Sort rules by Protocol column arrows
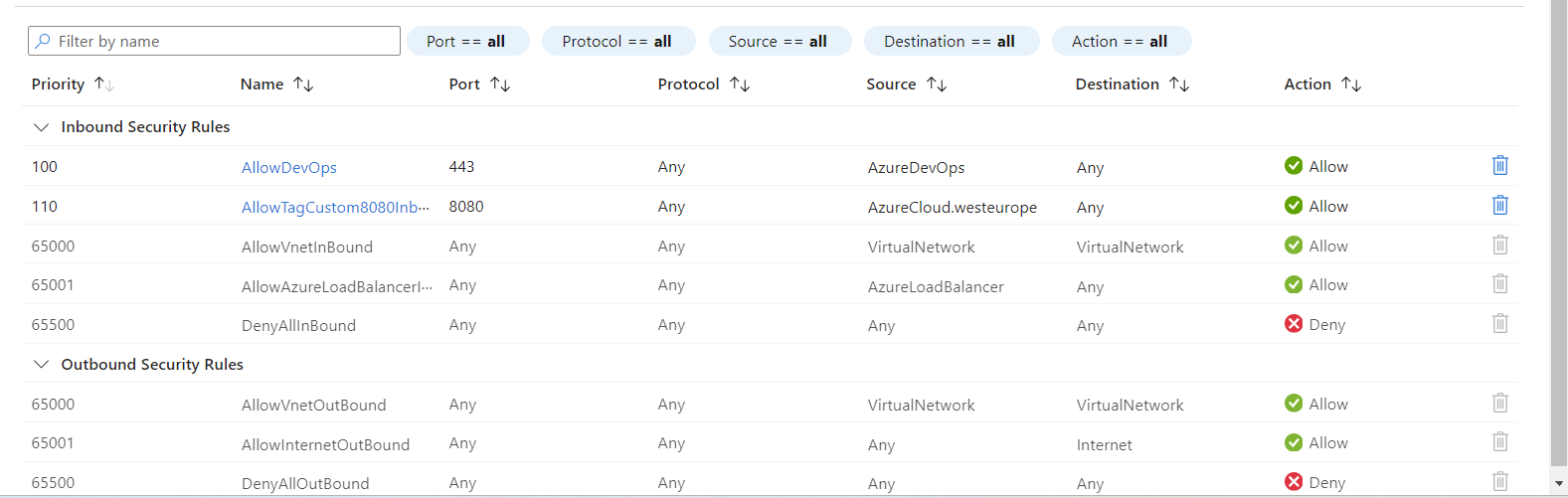 click(740, 84)
